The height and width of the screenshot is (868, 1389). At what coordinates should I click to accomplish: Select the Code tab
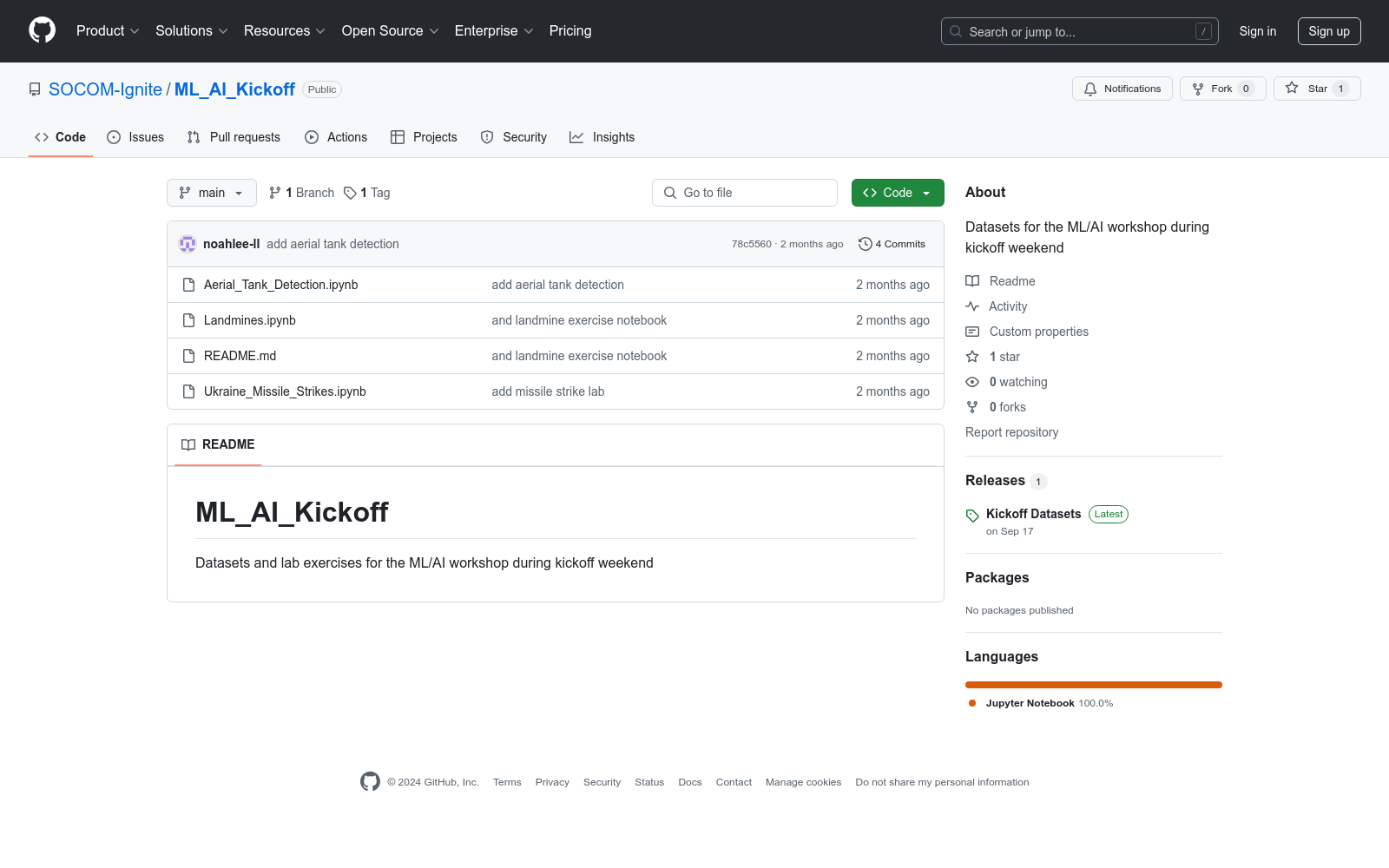click(x=61, y=137)
